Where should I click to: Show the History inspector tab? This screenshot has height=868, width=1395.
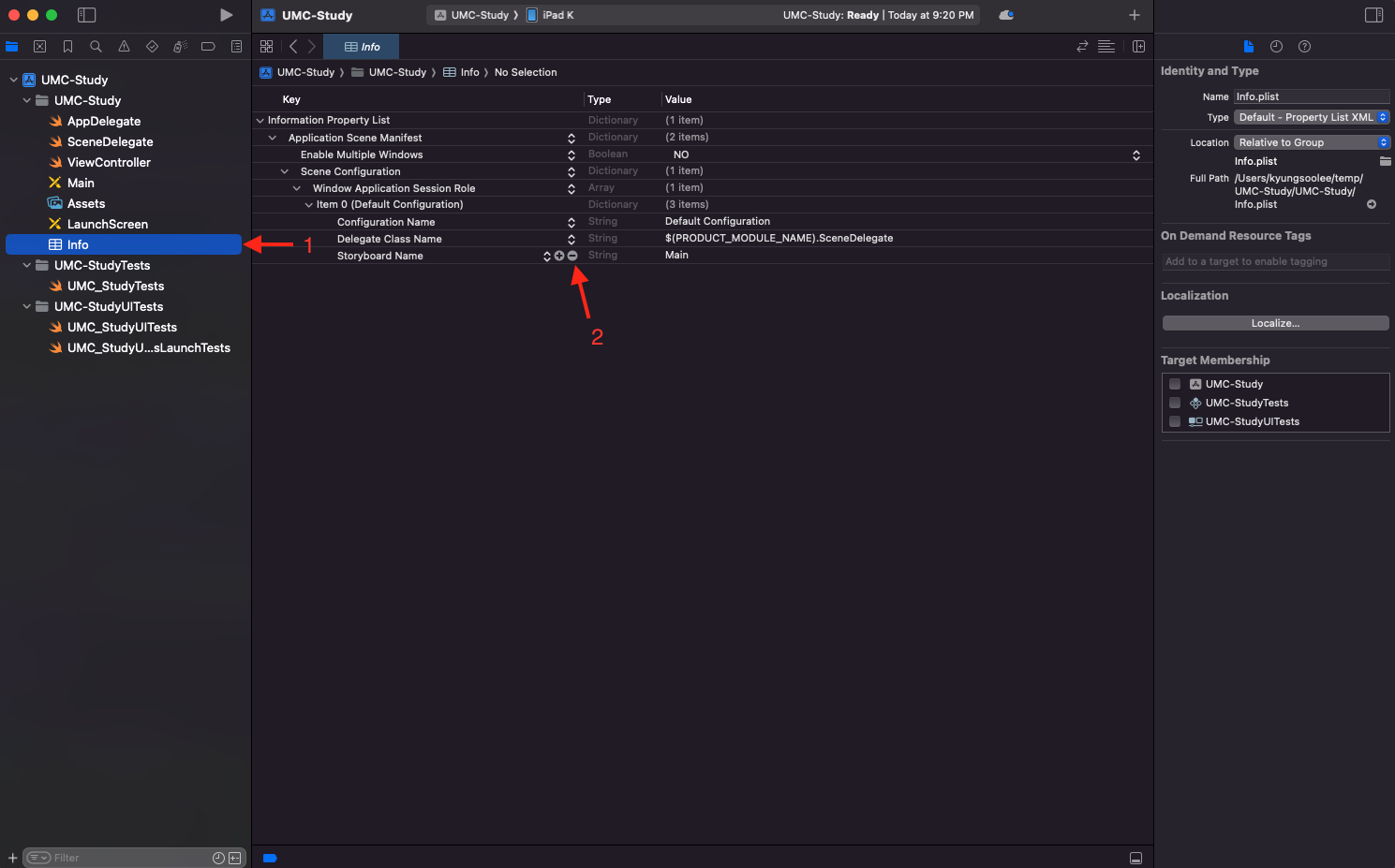[x=1276, y=46]
